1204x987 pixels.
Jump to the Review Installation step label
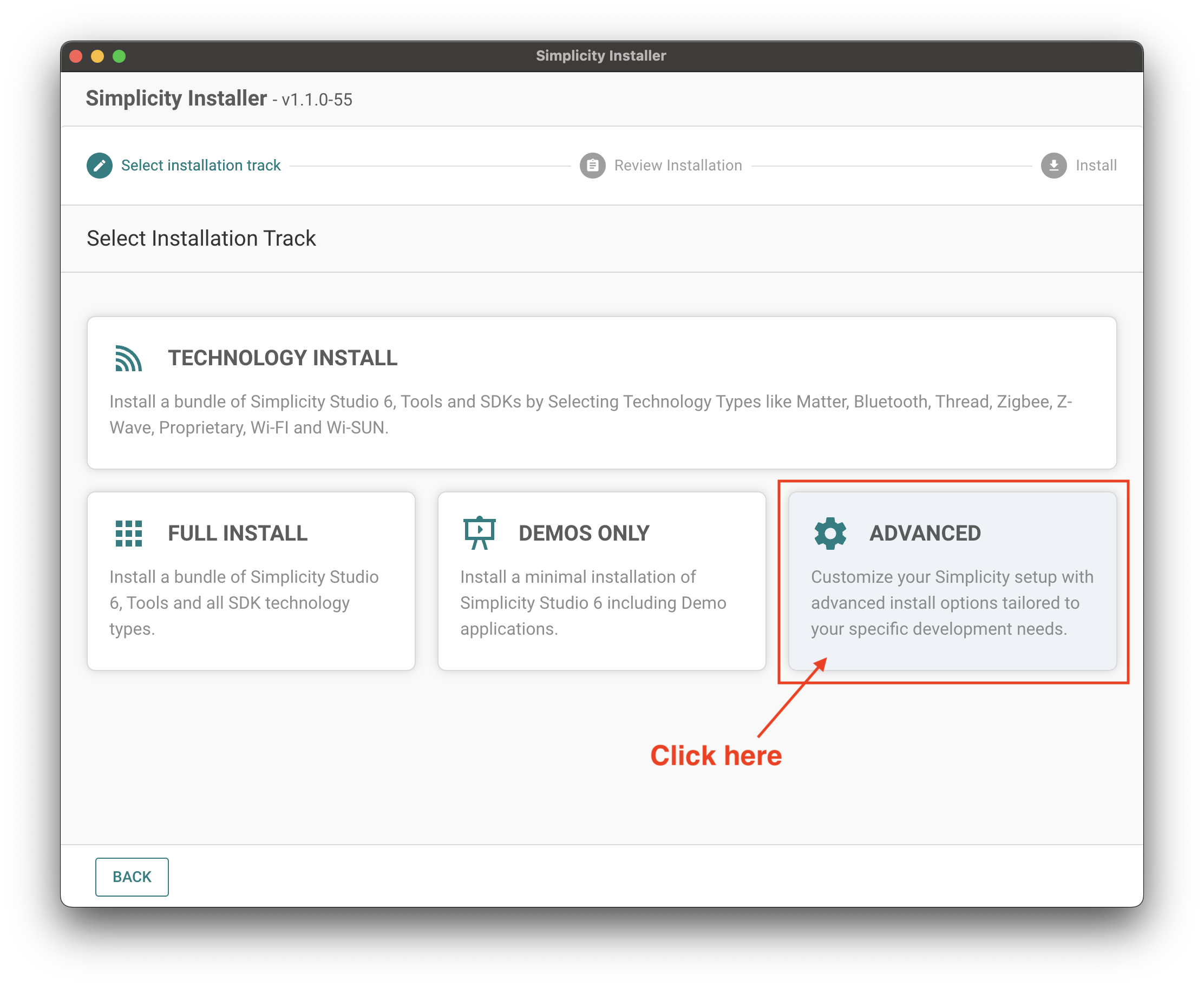click(678, 166)
